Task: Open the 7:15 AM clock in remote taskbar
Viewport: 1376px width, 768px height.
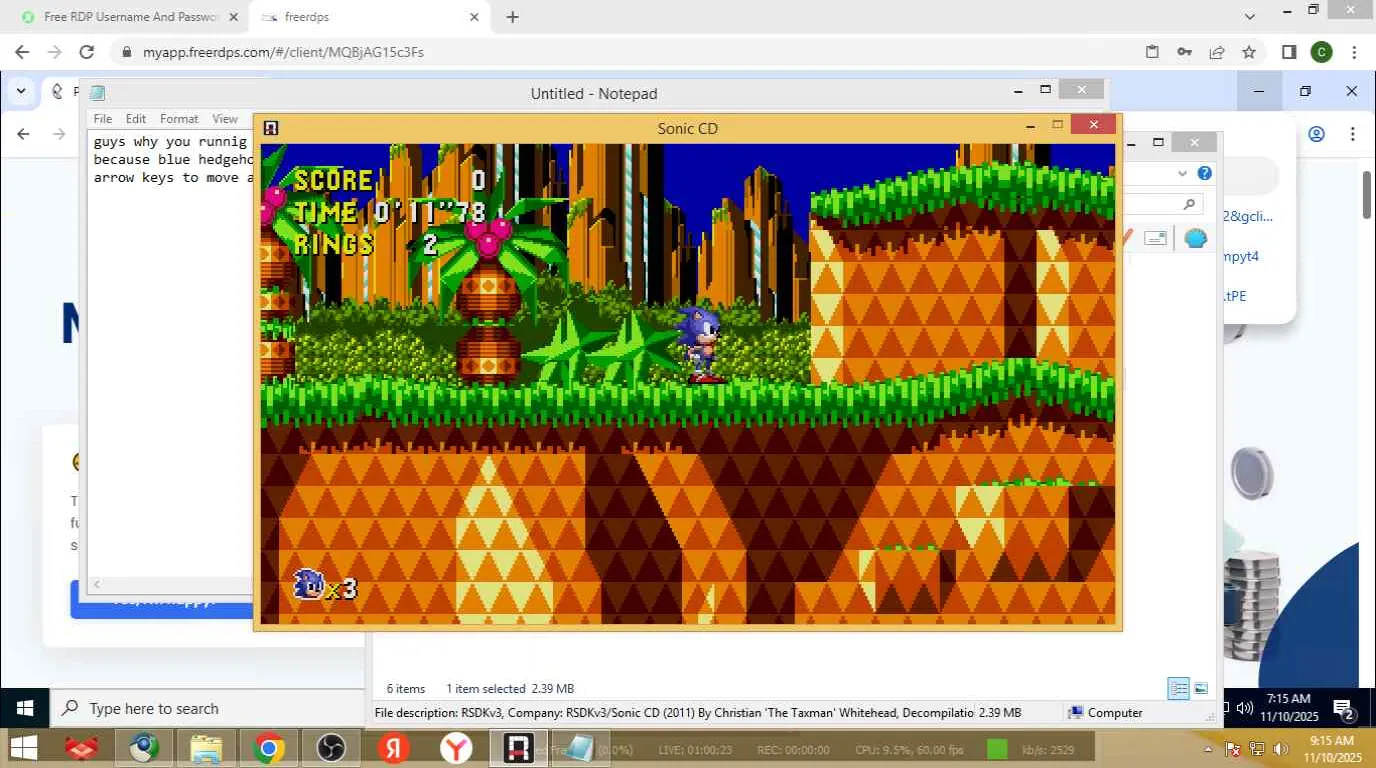Action: coord(1289,708)
